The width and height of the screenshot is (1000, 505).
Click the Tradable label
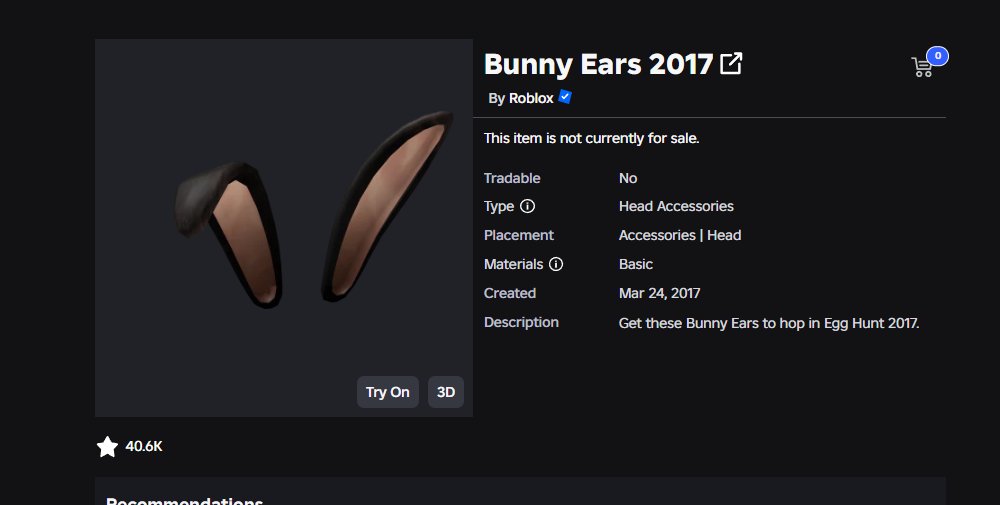click(x=512, y=178)
